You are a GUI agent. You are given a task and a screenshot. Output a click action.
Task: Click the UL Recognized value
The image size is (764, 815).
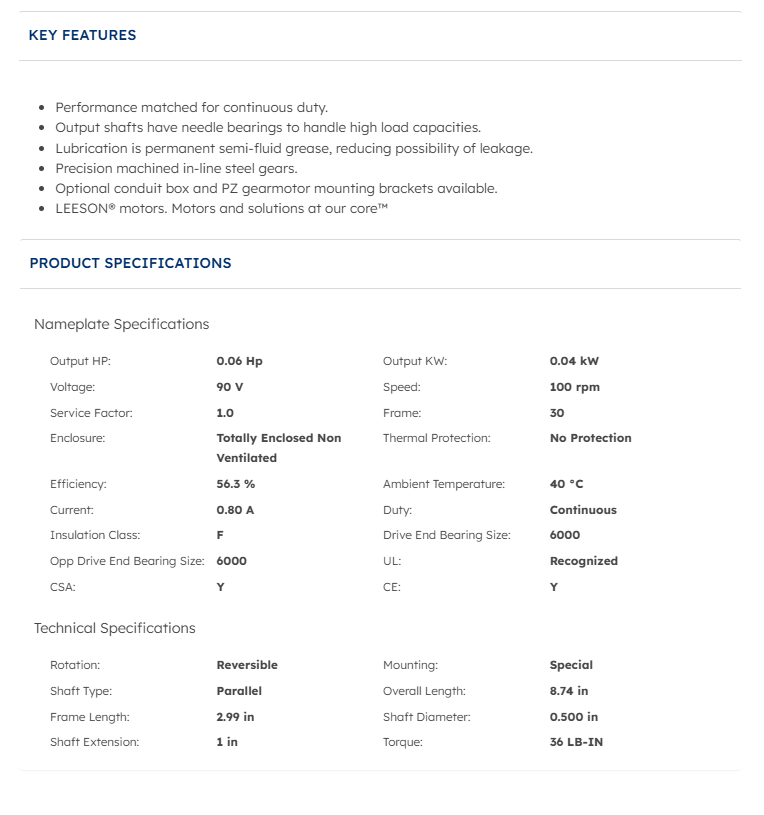[x=584, y=561]
